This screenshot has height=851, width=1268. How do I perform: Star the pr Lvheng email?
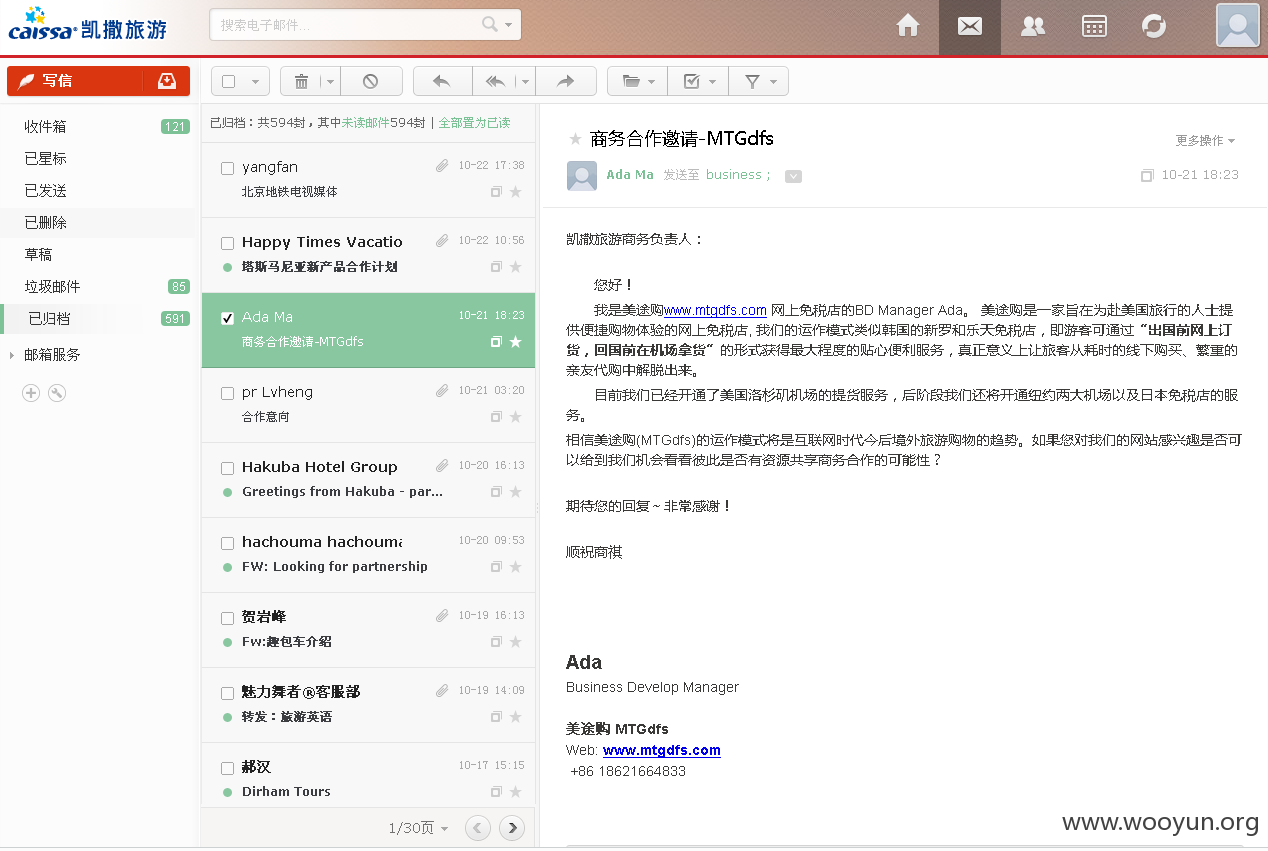pos(515,416)
